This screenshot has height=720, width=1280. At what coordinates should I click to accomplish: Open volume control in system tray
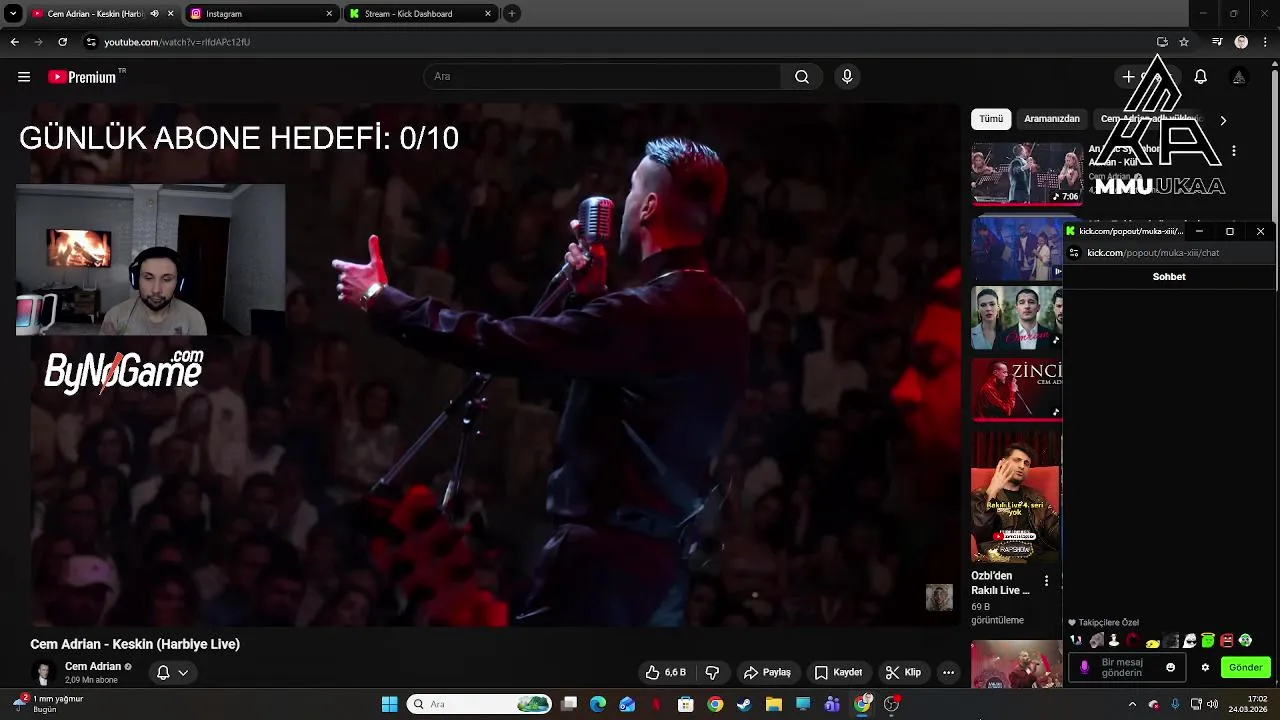click(1212, 704)
